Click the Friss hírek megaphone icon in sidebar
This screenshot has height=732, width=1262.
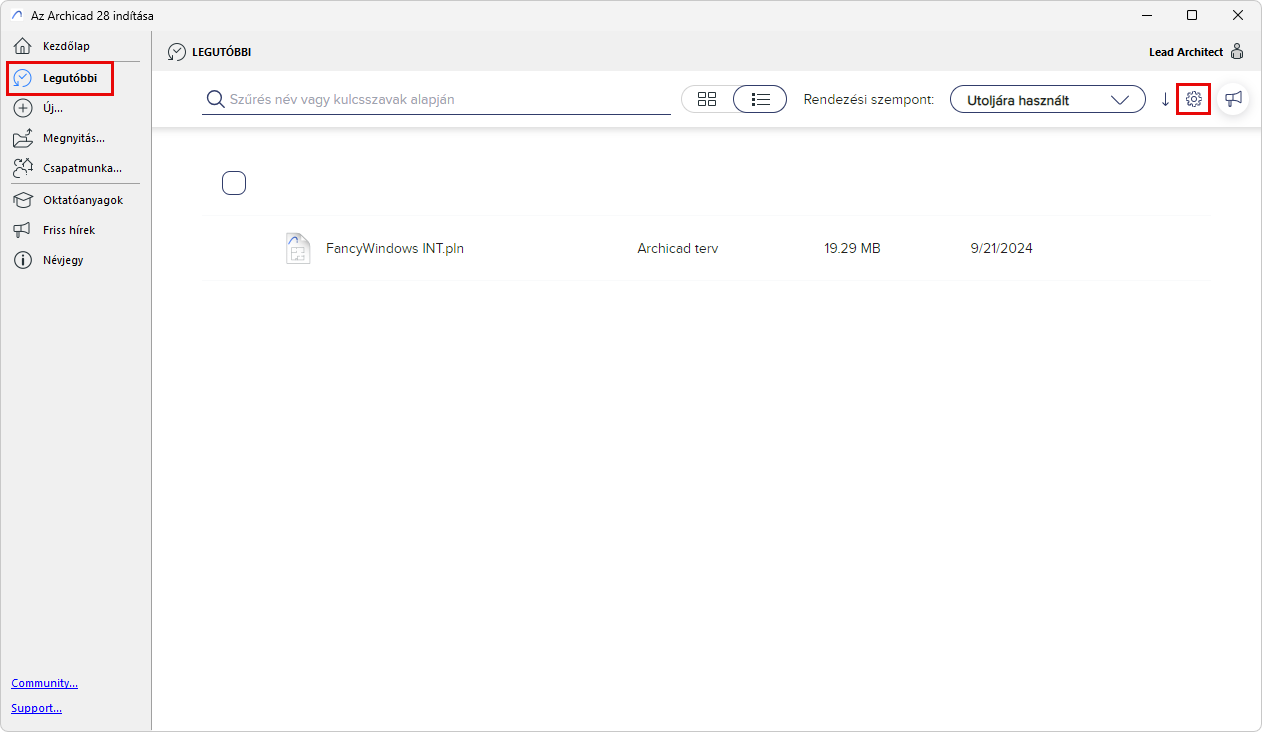pyautogui.click(x=22, y=230)
